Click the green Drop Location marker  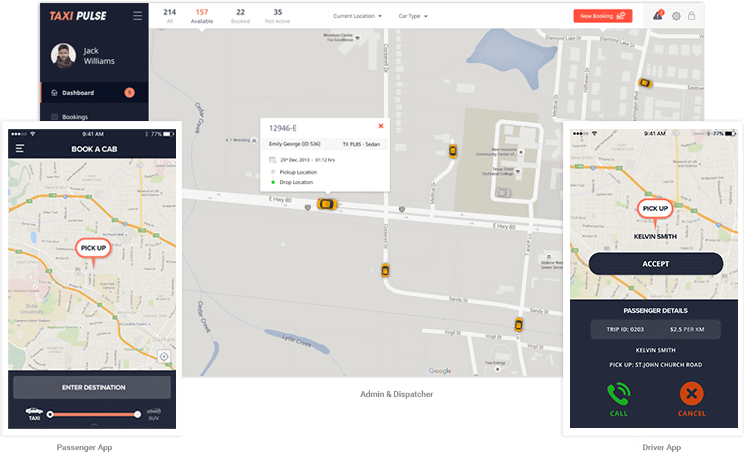tap(273, 182)
